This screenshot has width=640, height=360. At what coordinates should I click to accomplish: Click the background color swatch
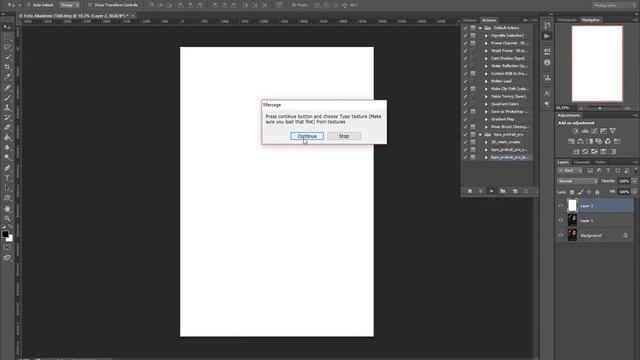[10, 238]
